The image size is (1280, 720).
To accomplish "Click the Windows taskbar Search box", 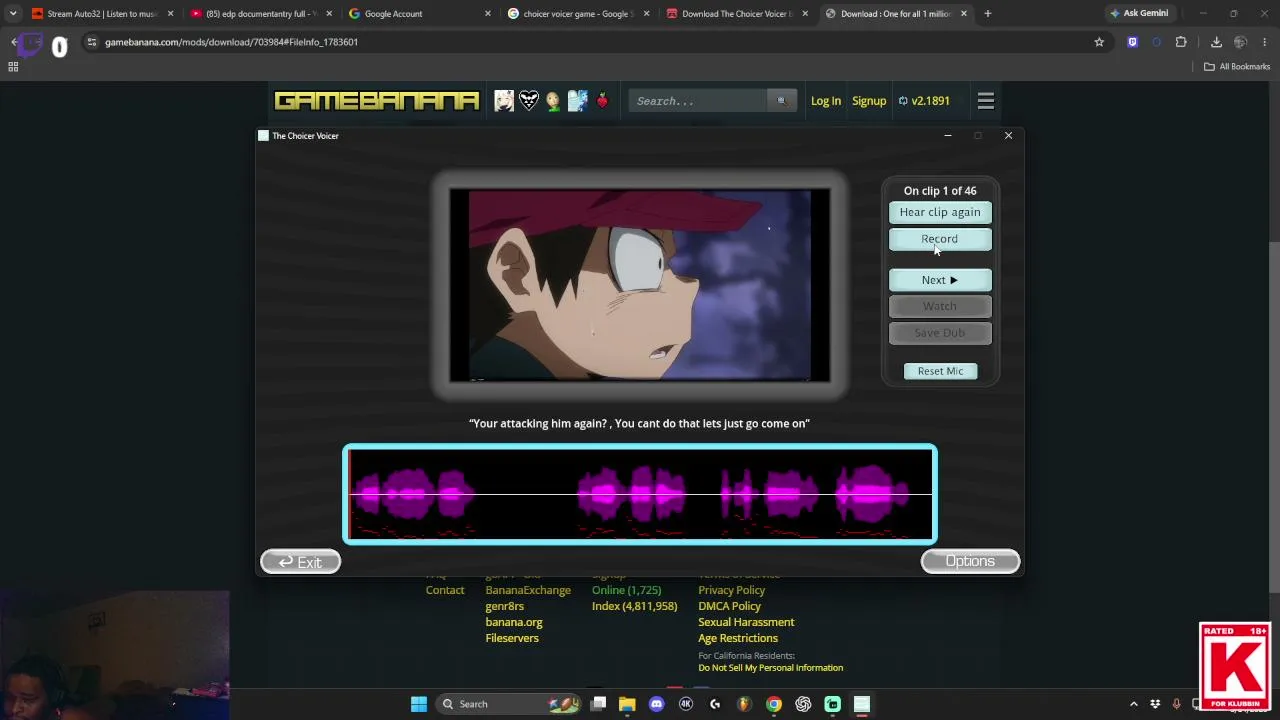I will tap(508, 704).
